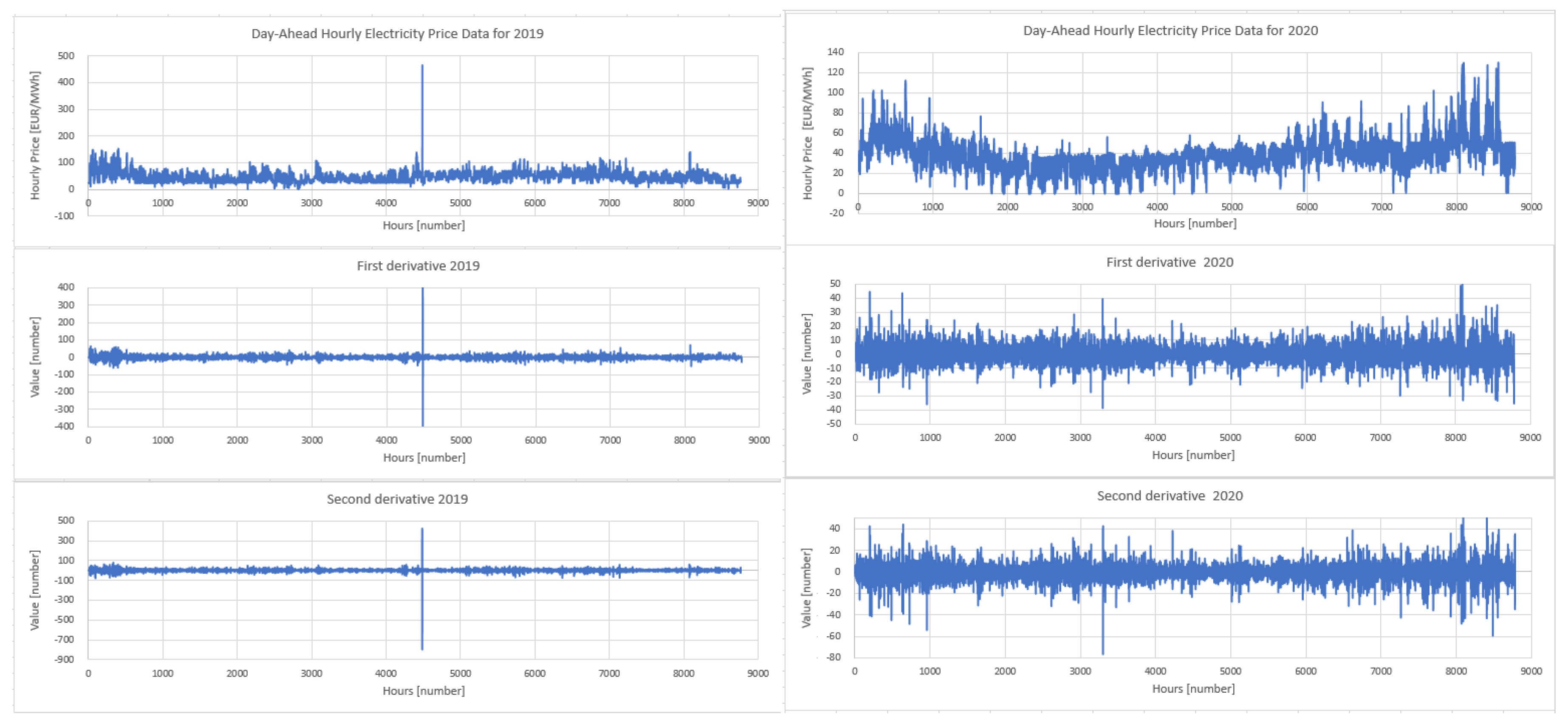
Task: Click the 2020 price data chart title
Action: click(1170, 31)
